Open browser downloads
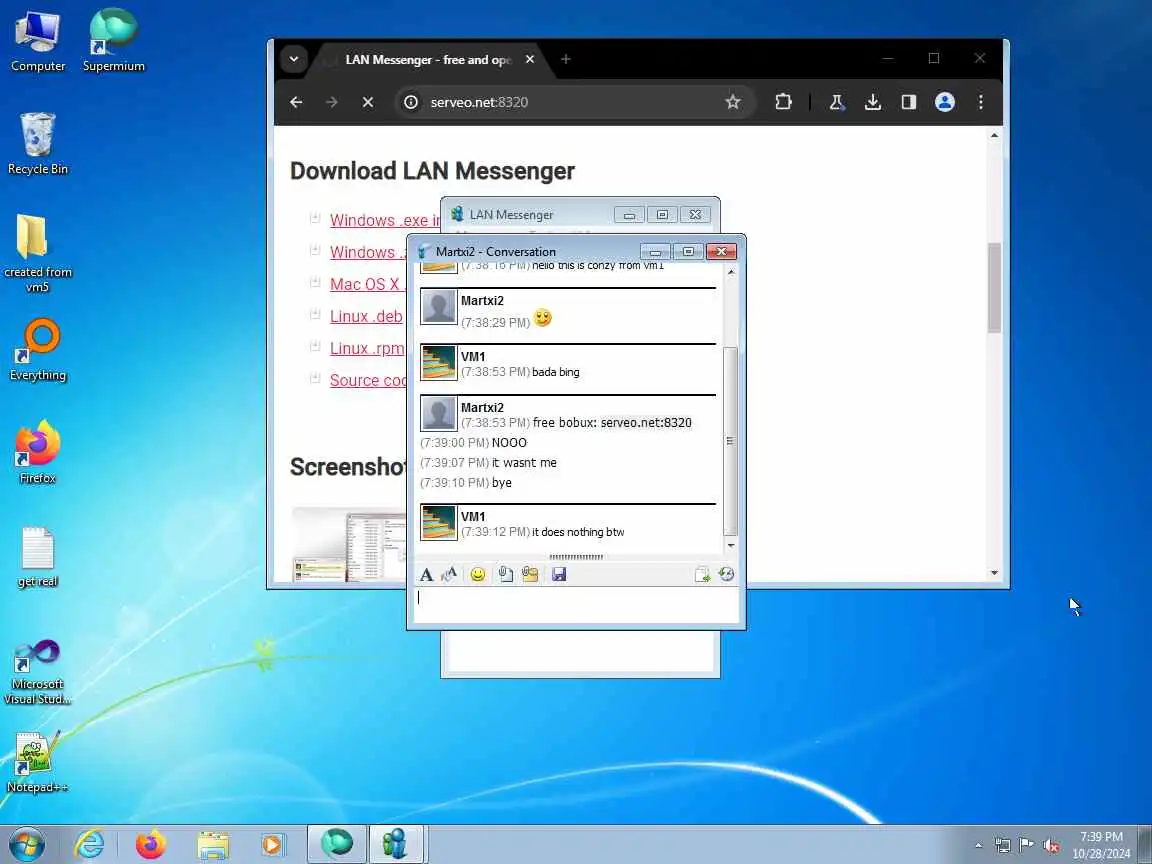The image size is (1152, 864). [872, 102]
